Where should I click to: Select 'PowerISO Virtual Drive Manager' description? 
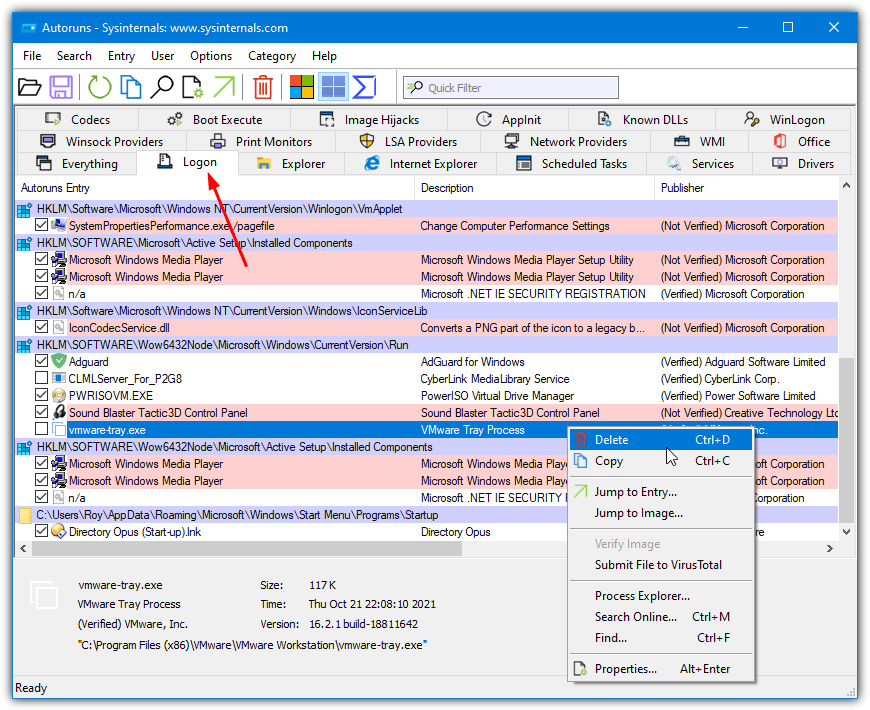(x=497, y=395)
